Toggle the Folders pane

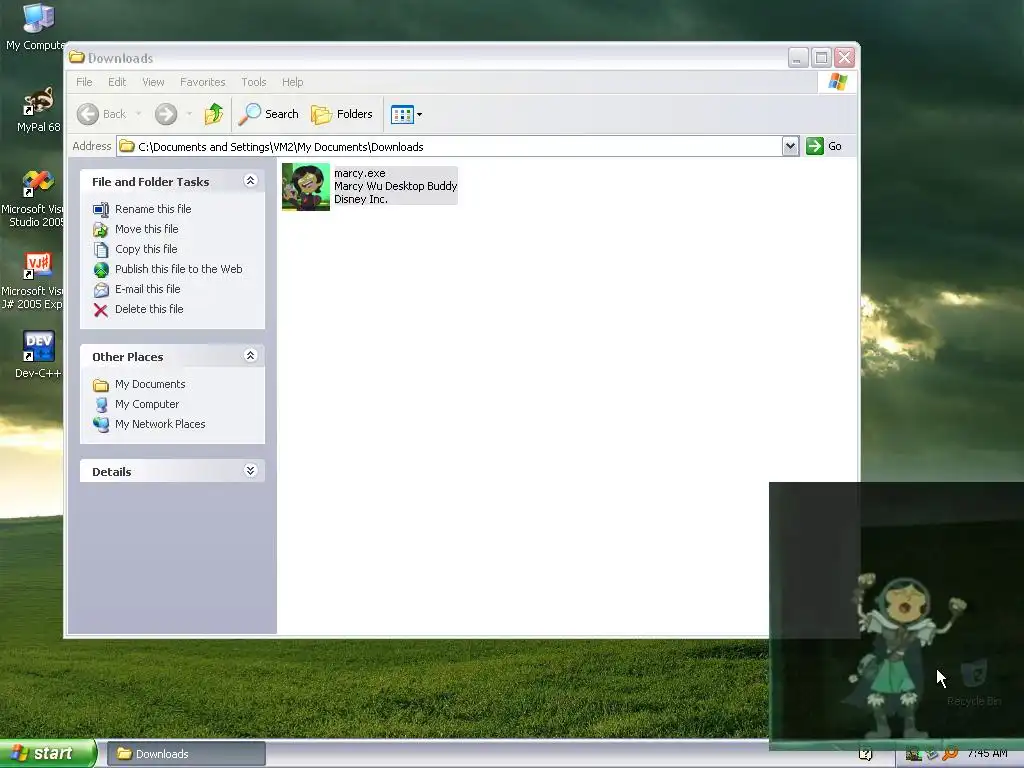342,114
